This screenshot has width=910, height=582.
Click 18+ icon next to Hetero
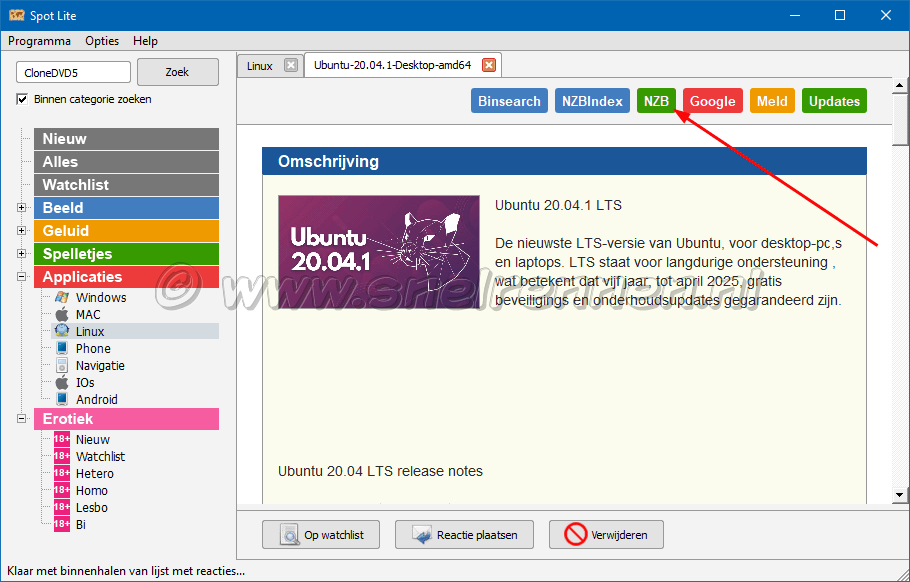(x=62, y=473)
